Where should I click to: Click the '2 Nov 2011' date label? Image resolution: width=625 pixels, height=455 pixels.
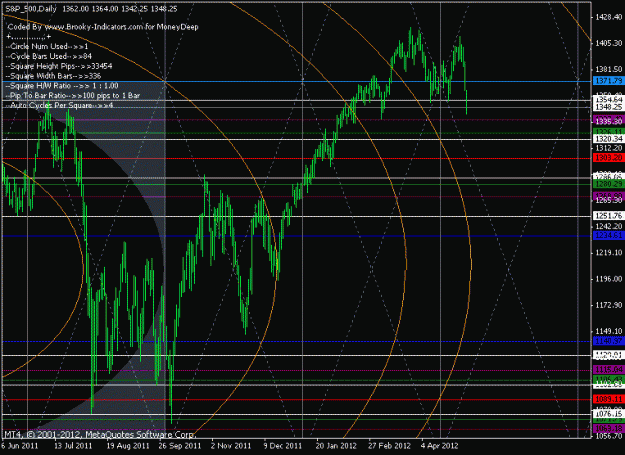click(231, 445)
